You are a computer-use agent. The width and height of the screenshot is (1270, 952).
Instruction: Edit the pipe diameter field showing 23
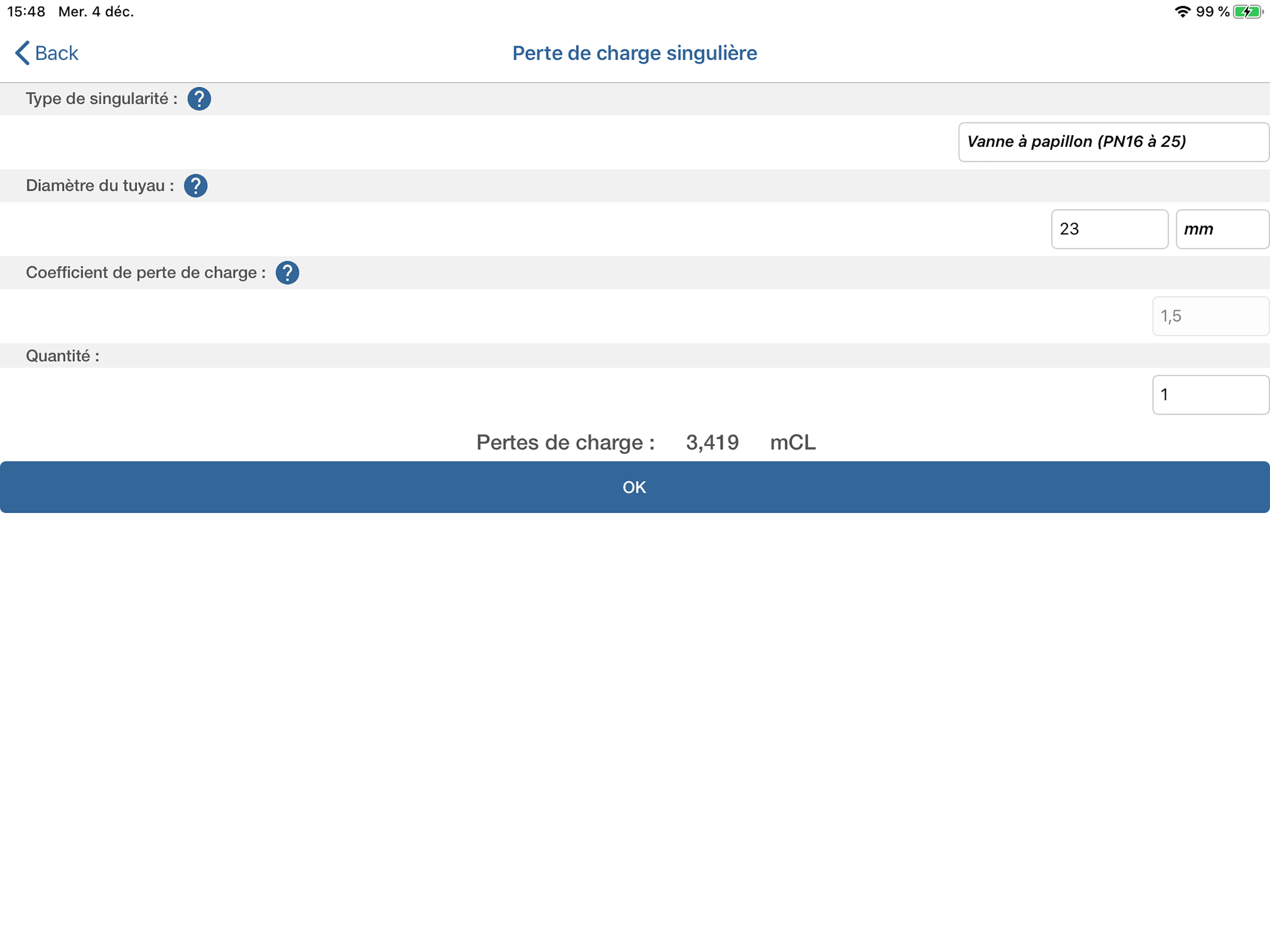coord(1109,229)
